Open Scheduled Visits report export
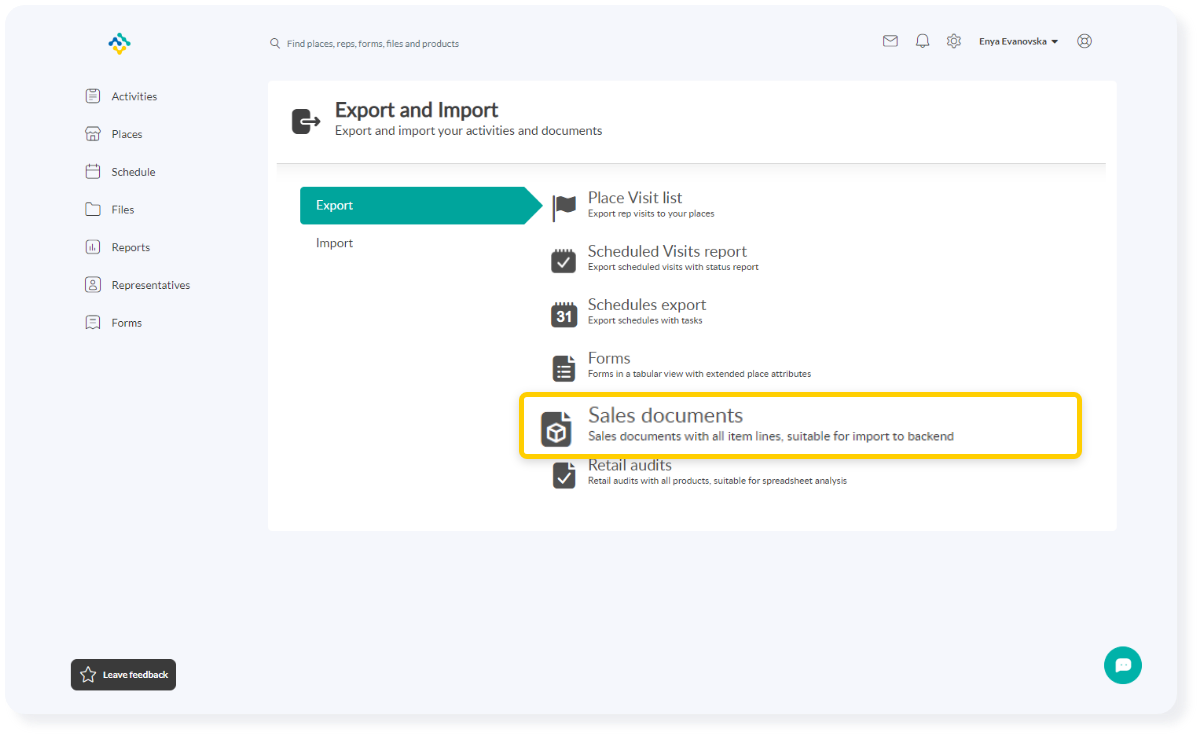This screenshot has width=1202, height=739. tap(667, 251)
